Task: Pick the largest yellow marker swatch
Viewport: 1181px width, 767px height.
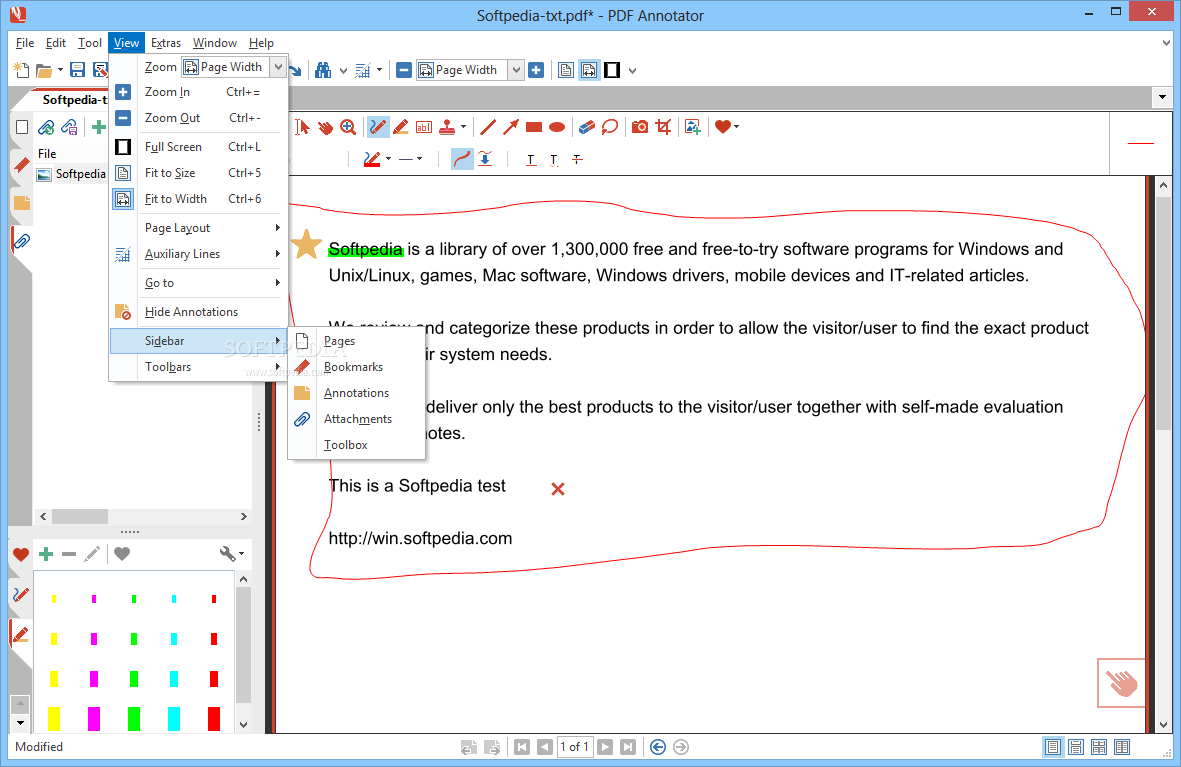Action: click(54, 718)
